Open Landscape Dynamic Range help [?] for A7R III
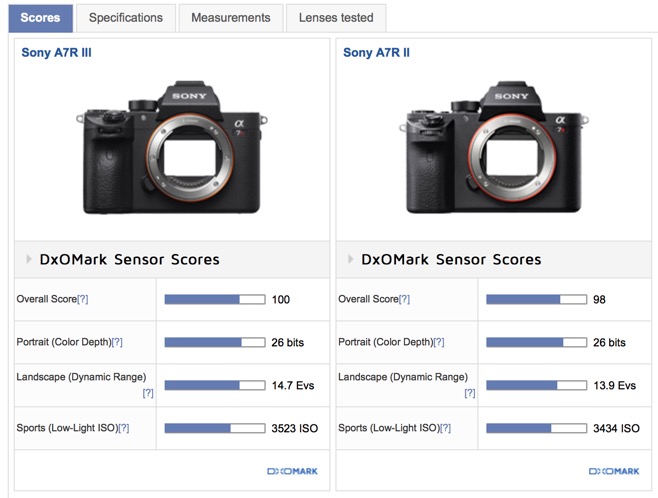This screenshot has height=498, width=658. [x=148, y=393]
